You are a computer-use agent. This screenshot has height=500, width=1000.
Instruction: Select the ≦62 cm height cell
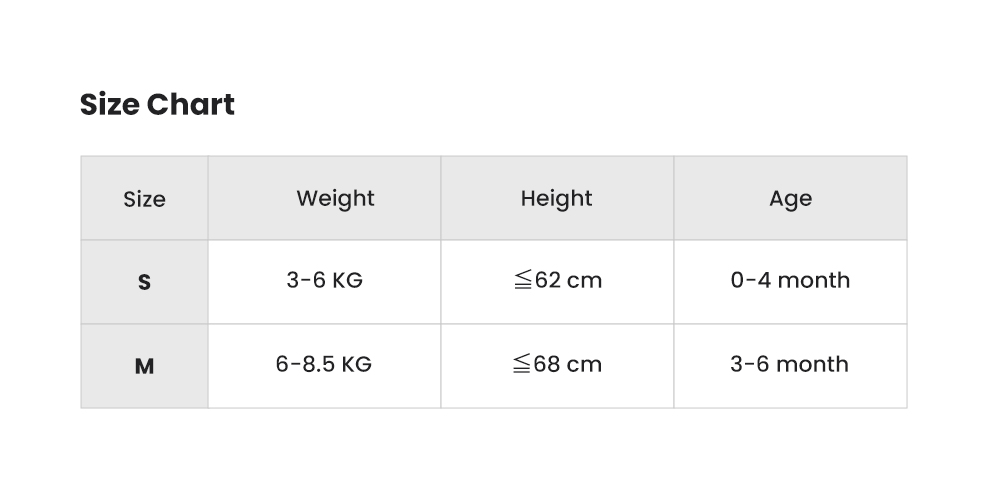556,280
